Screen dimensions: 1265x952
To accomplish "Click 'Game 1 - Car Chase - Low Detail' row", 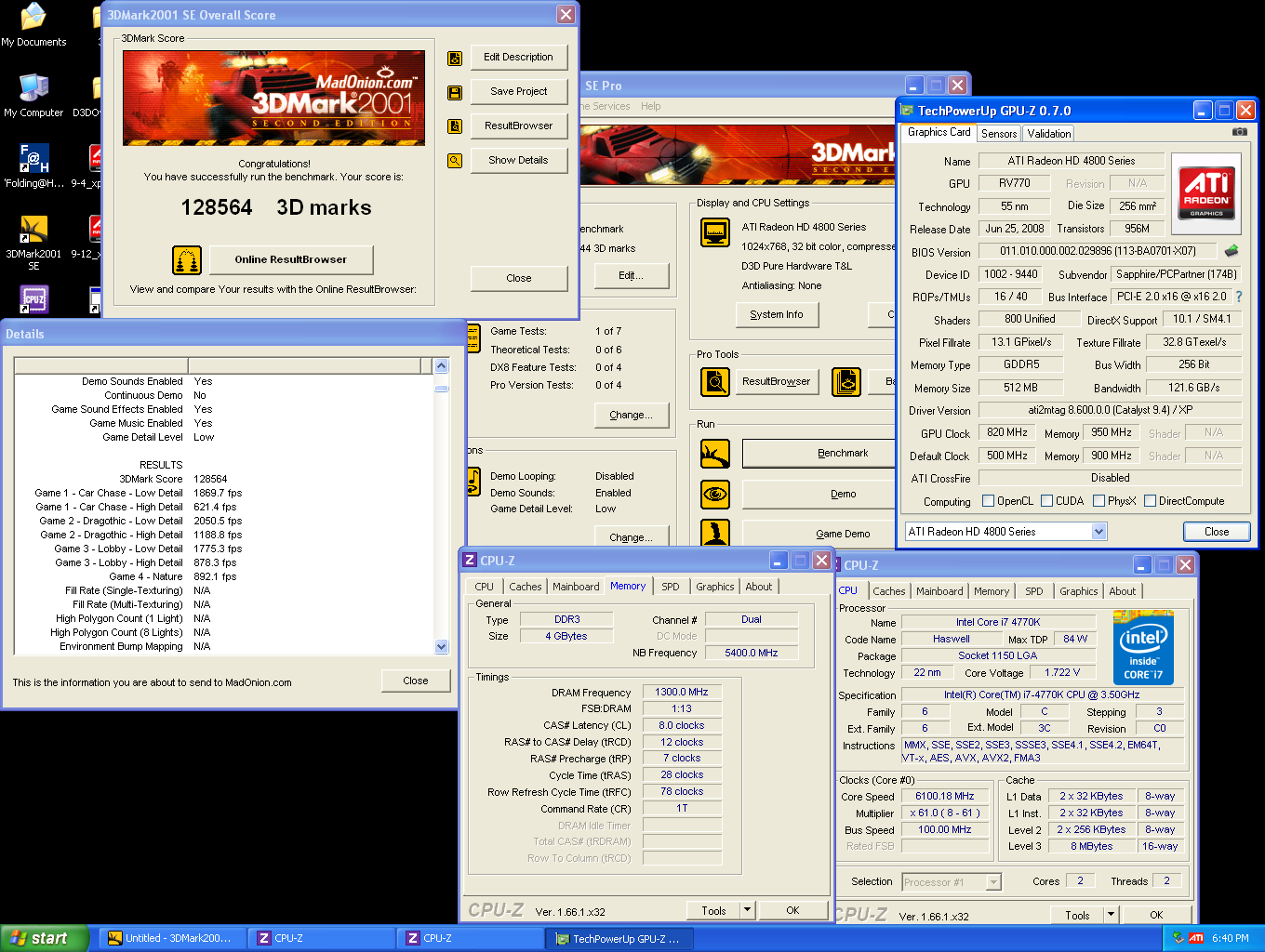I will click(223, 493).
